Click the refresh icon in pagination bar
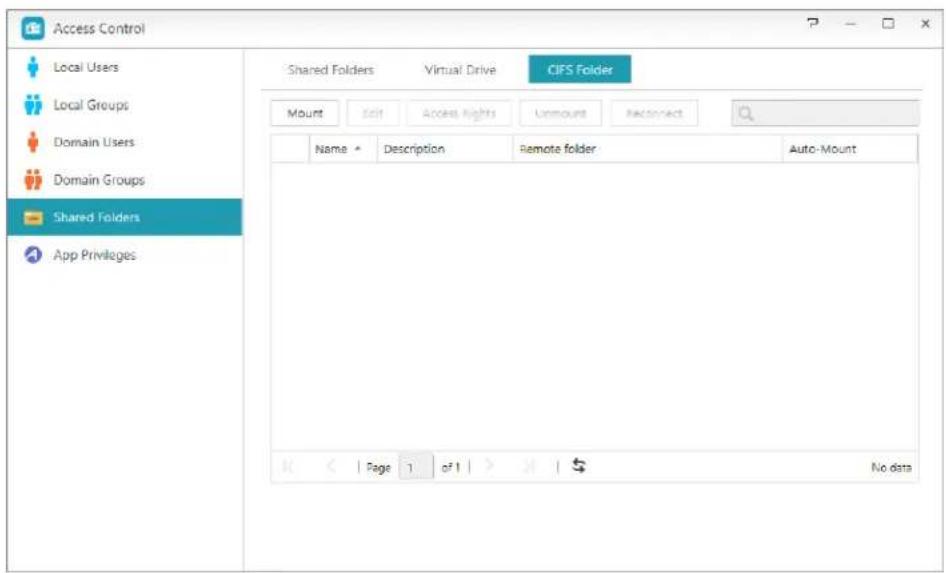Image resolution: width=946 pixels, height=573 pixels. [x=579, y=466]
